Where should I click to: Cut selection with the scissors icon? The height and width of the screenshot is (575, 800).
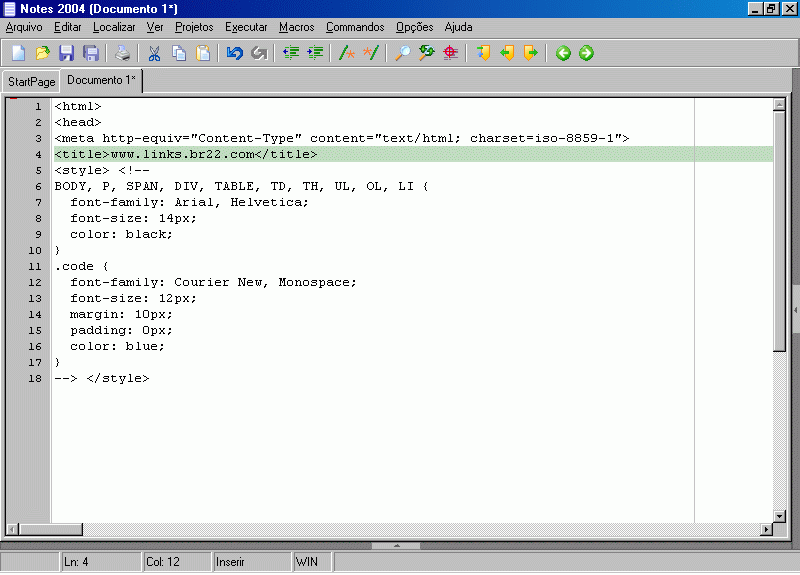154,53
